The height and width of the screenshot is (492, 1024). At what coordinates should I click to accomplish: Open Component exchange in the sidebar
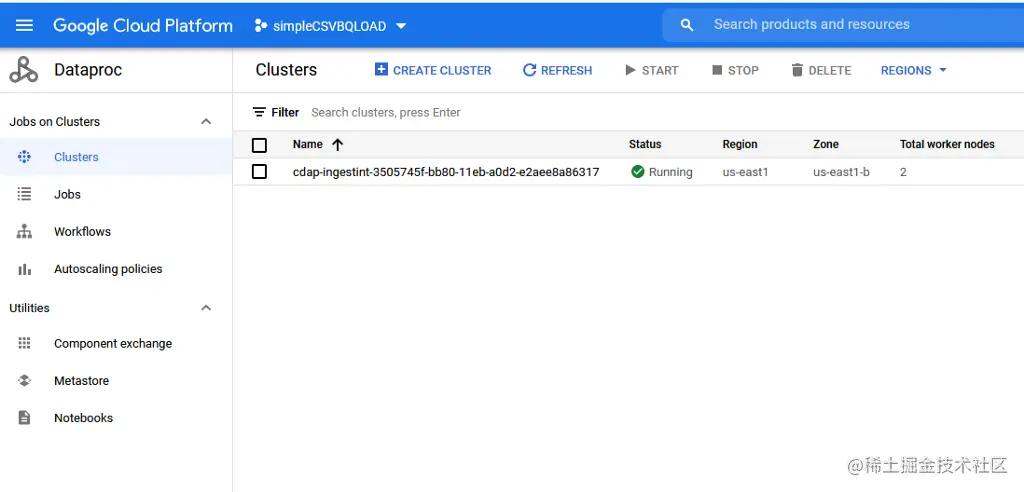pos(113,344)
